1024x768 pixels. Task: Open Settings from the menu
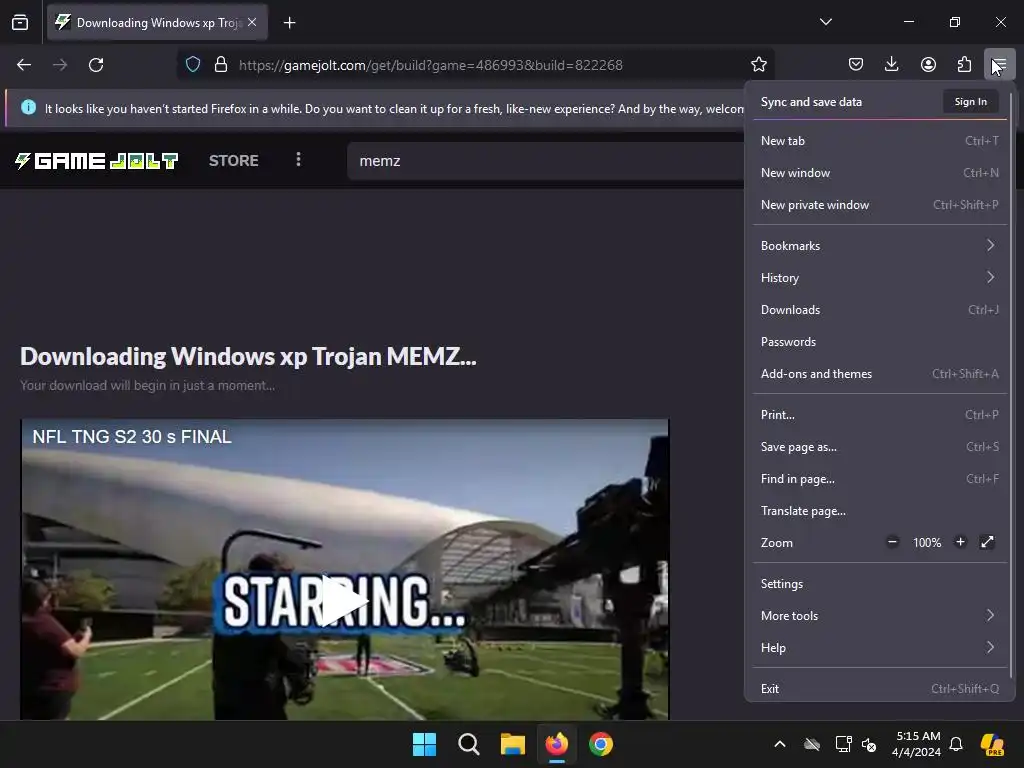tap(879, 584)
